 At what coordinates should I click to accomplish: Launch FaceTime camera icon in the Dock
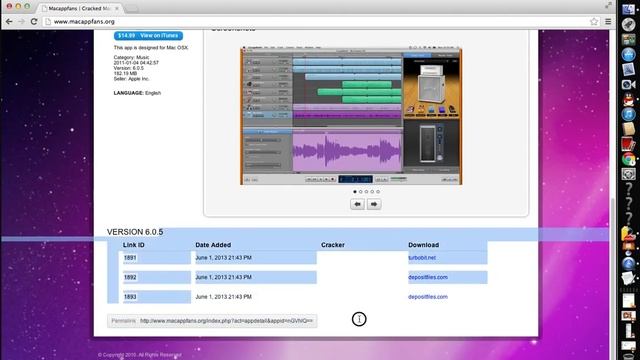629,84
